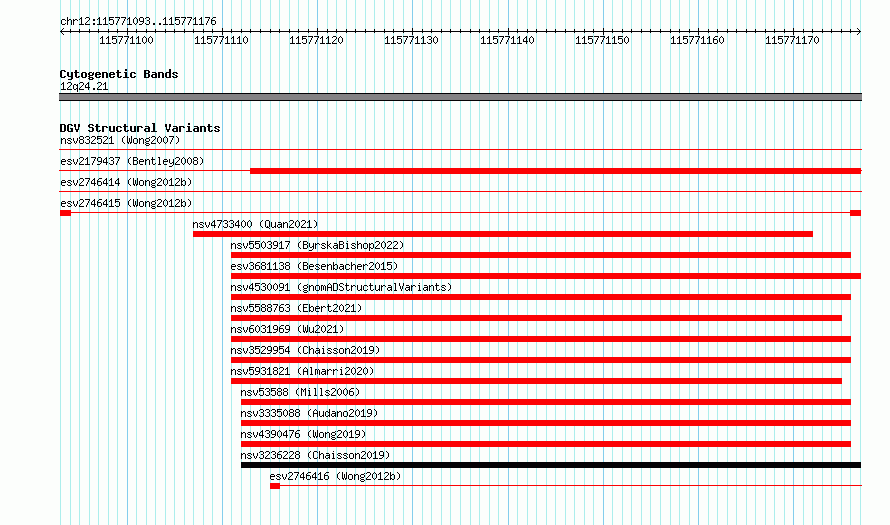Select the nsv3335088 (Audano2019) label
Image resolution: width=890 pixels, height=525 pixels.
point(309,413)
